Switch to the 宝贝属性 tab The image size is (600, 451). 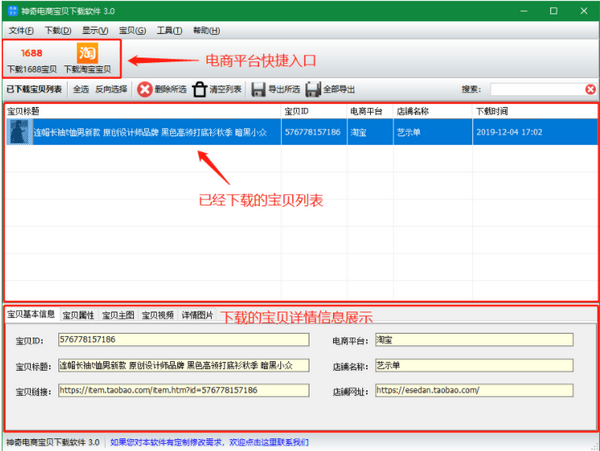coord(79,314)
